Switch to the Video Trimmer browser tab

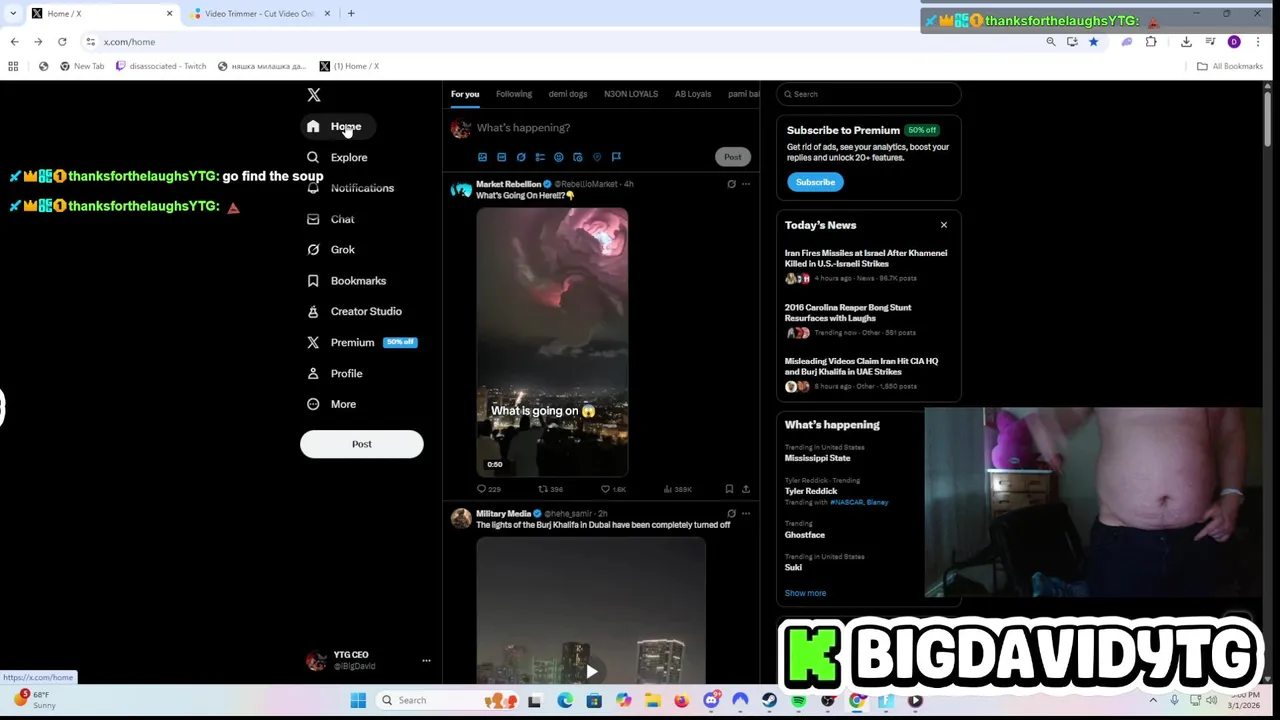[259, 14]
